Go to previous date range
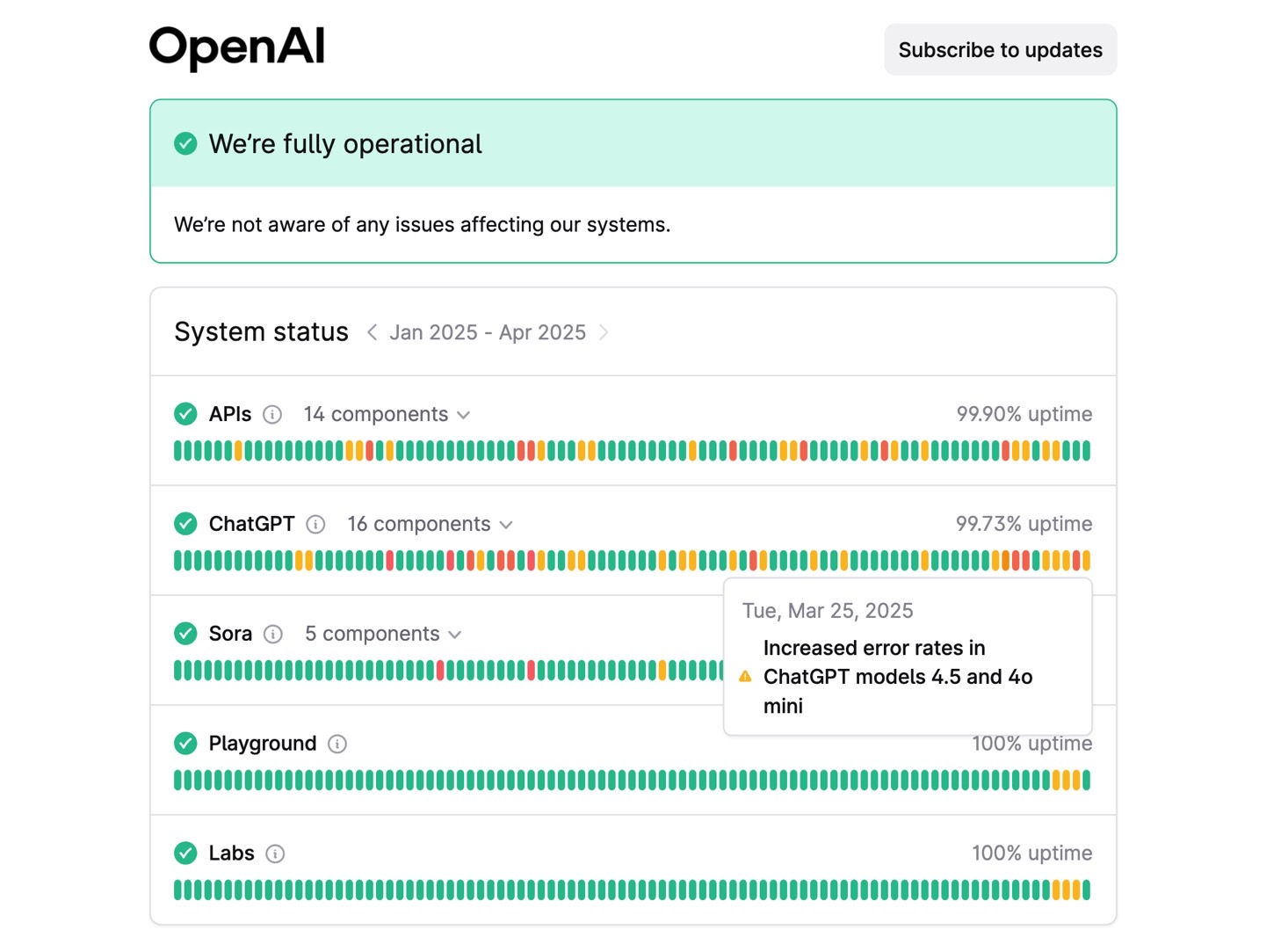 tap(372, 332)
